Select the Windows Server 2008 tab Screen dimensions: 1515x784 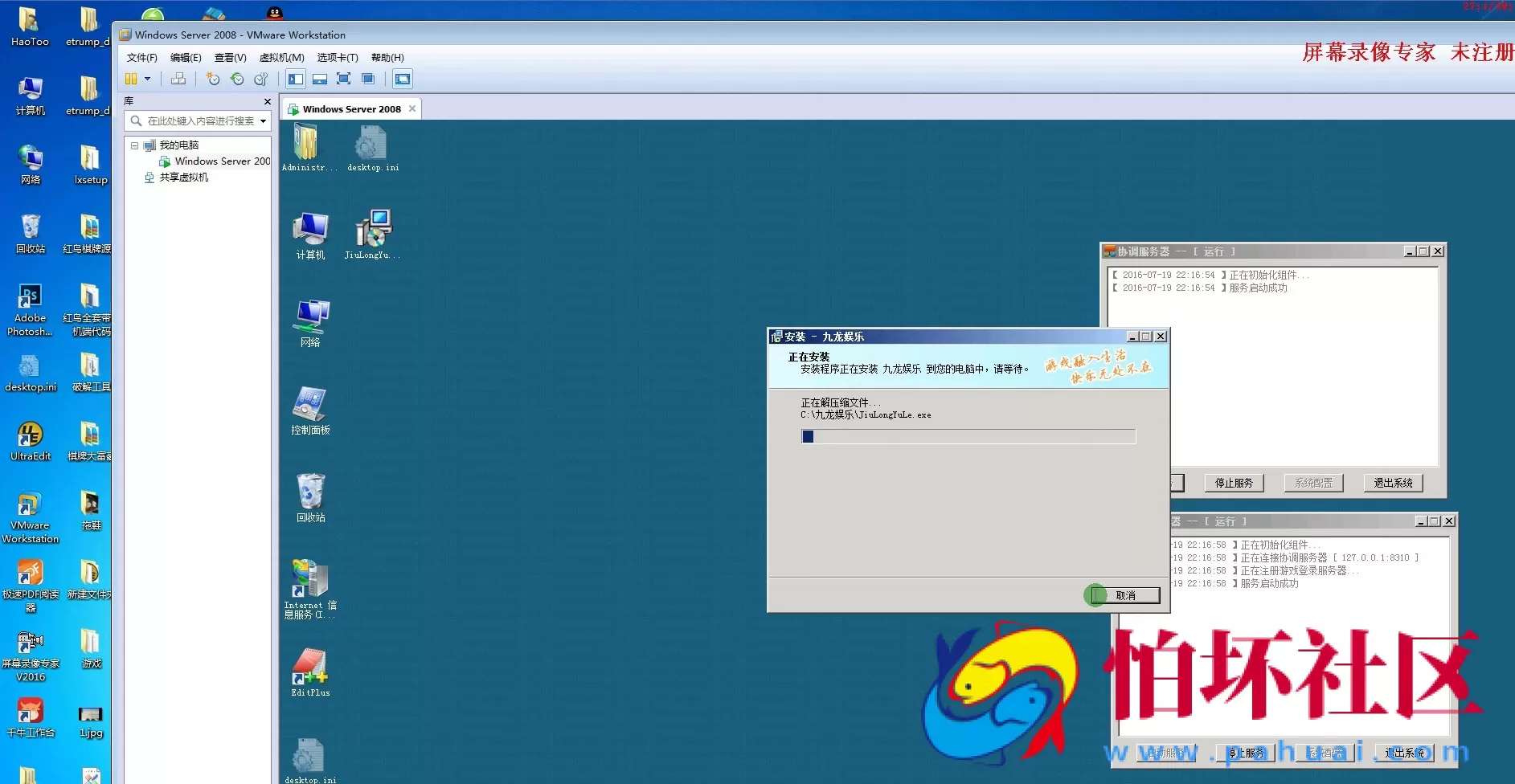point(351,109)
